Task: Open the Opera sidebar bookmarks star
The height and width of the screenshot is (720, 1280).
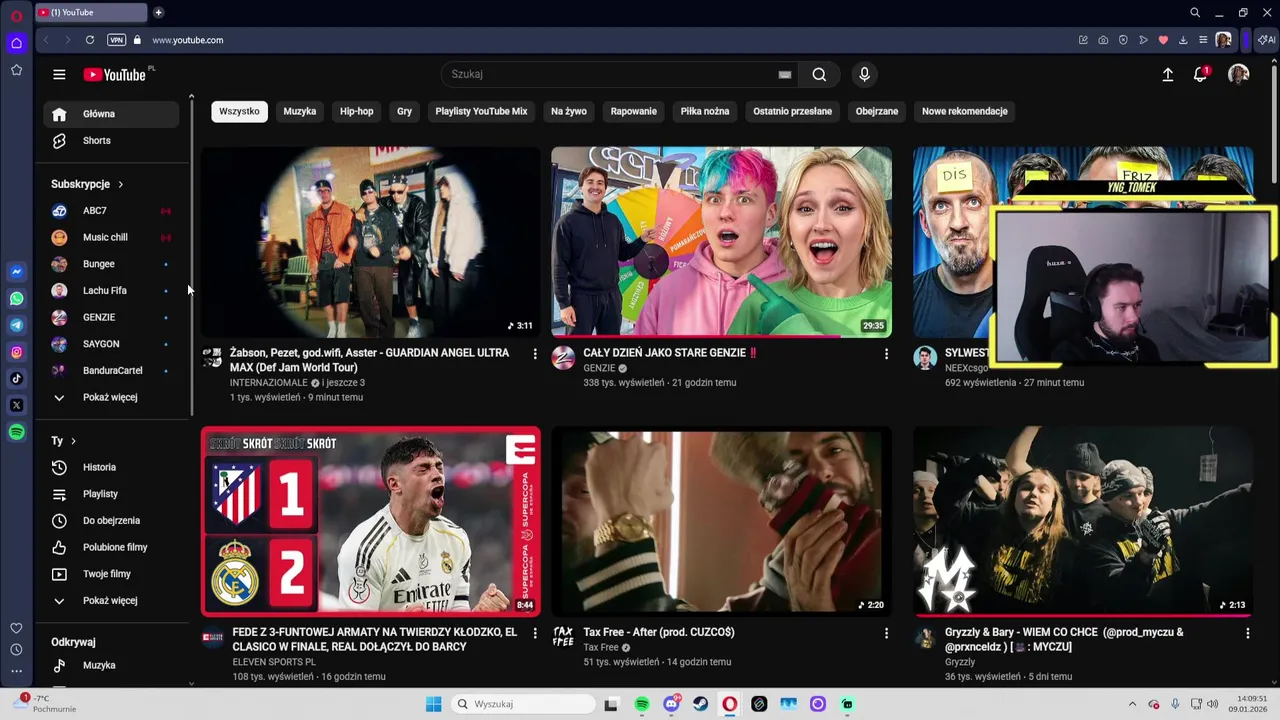Action: point(16,70)
